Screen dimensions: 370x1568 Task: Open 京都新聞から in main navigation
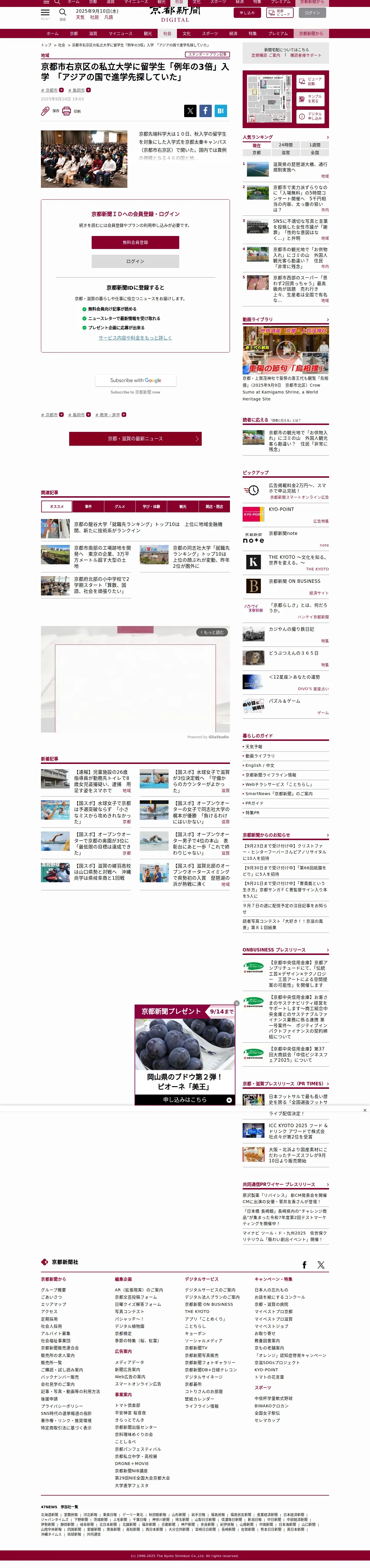pos(311,33)
